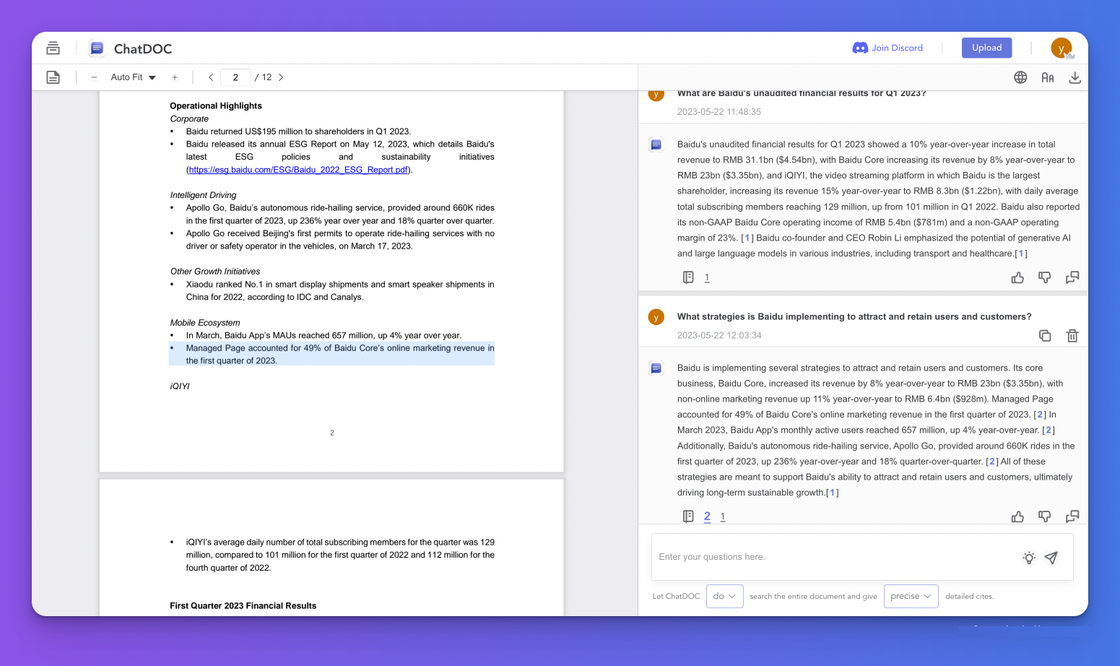Image resolution: width=1120 pixels, height=666 pixels.
Task: Click the question input field
Action: pos(830,557)
